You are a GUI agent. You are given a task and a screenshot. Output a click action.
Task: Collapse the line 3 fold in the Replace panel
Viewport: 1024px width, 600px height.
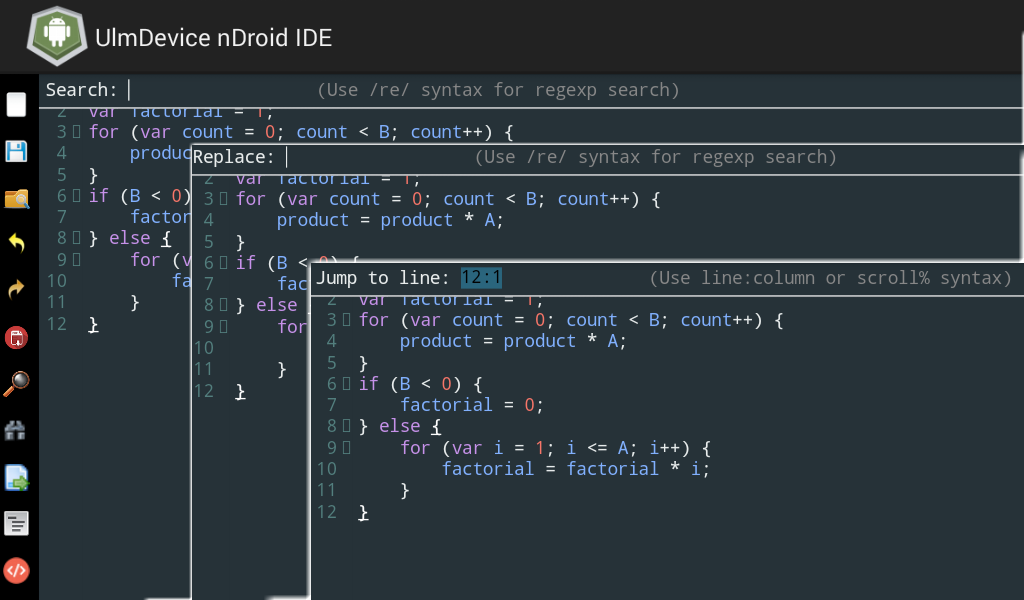(x=223, y=198)
